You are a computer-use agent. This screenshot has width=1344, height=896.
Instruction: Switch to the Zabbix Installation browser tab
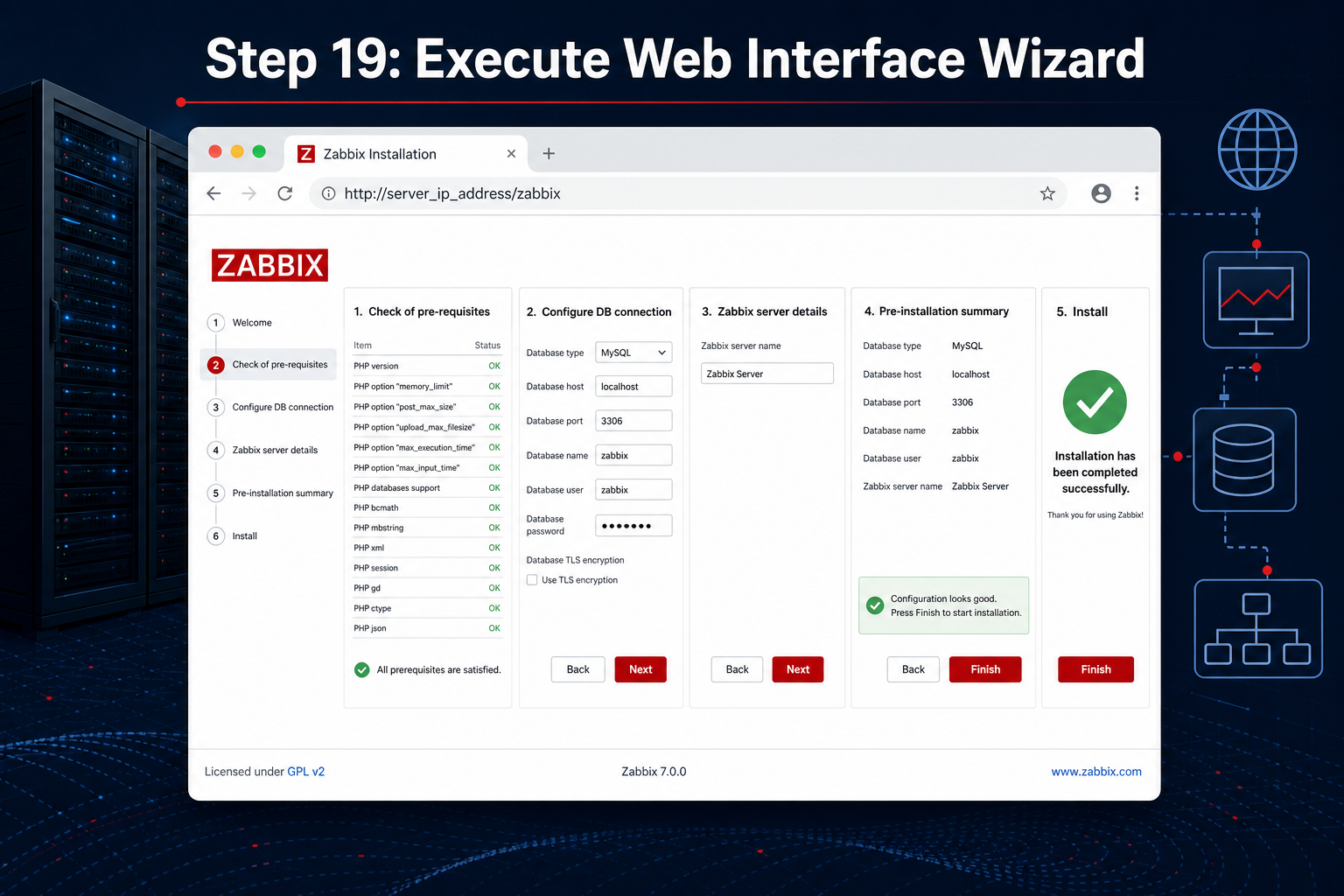tap(406, 154)
